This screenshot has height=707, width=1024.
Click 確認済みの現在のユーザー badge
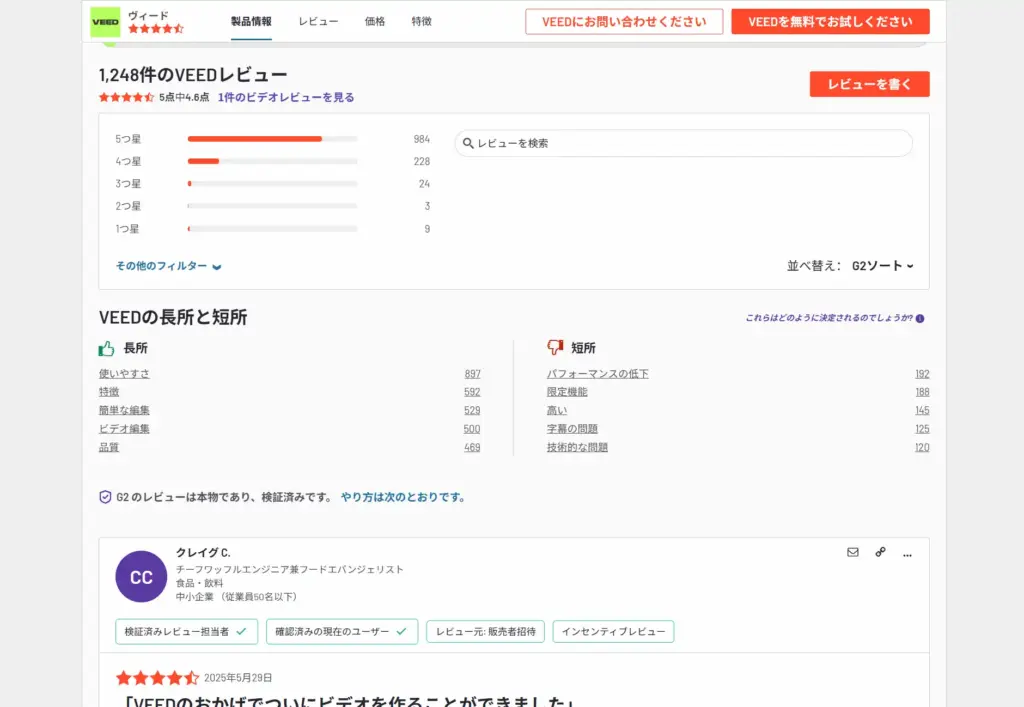coord(342,632)
